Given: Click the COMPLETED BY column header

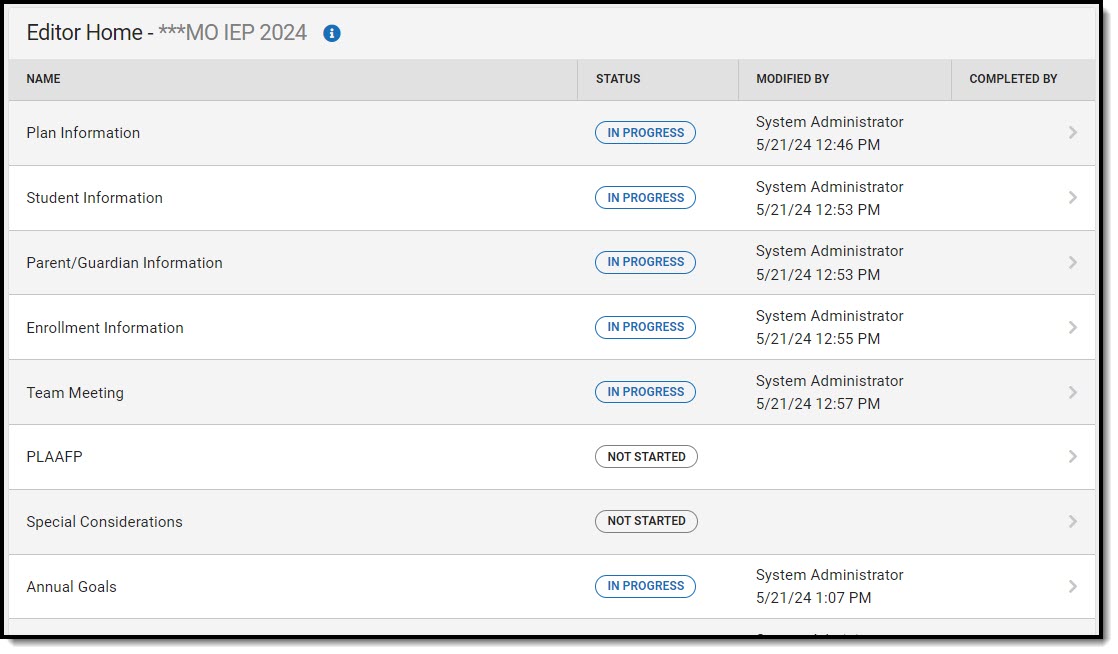Looking at the screenshot, I should click(x=1013, y=79).
